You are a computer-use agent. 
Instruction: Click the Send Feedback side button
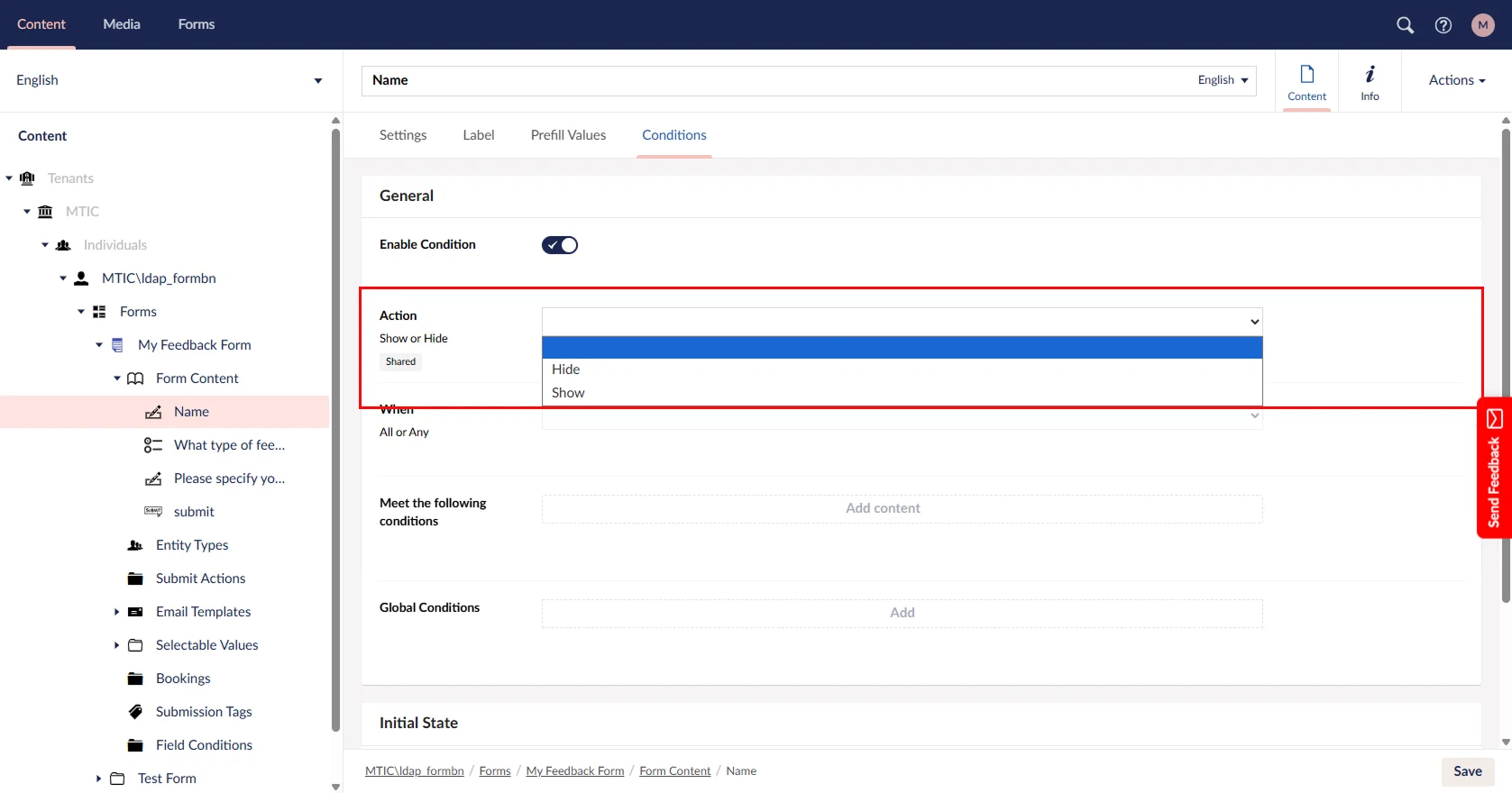tap(1494, 468)
